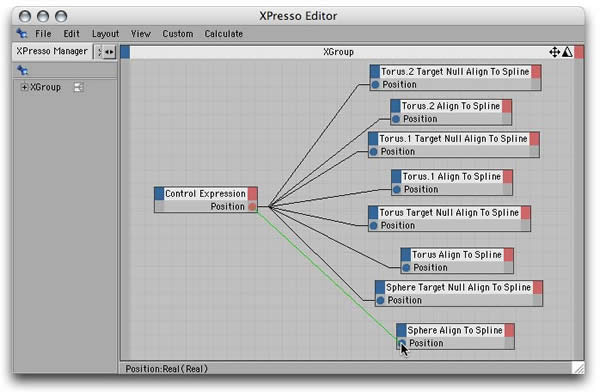Click red square of Torus Target Null Align To Spline
The width and height of the screenshot is (600, 392).
[x=526, y=212]
